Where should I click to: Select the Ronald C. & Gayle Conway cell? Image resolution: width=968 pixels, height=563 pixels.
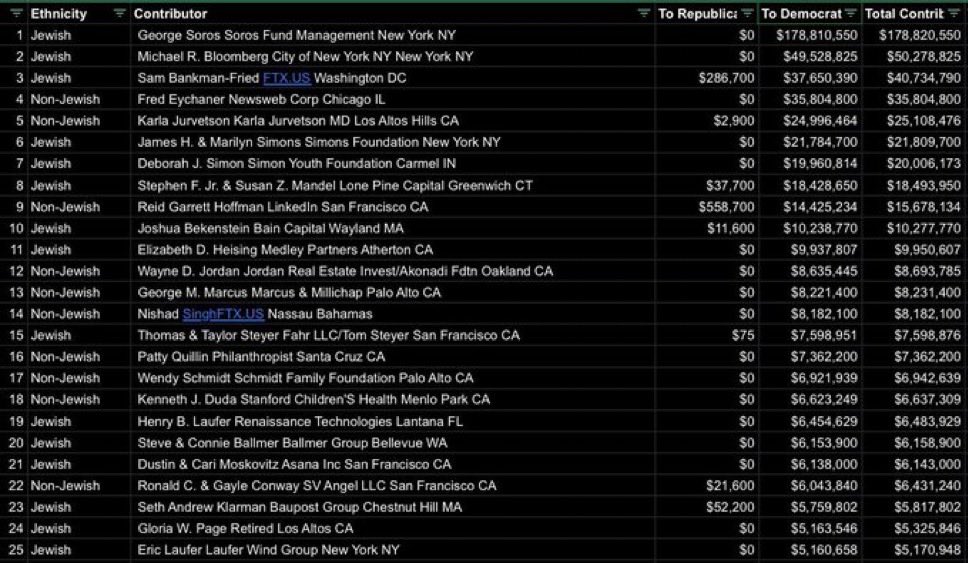tap(392, 486)
